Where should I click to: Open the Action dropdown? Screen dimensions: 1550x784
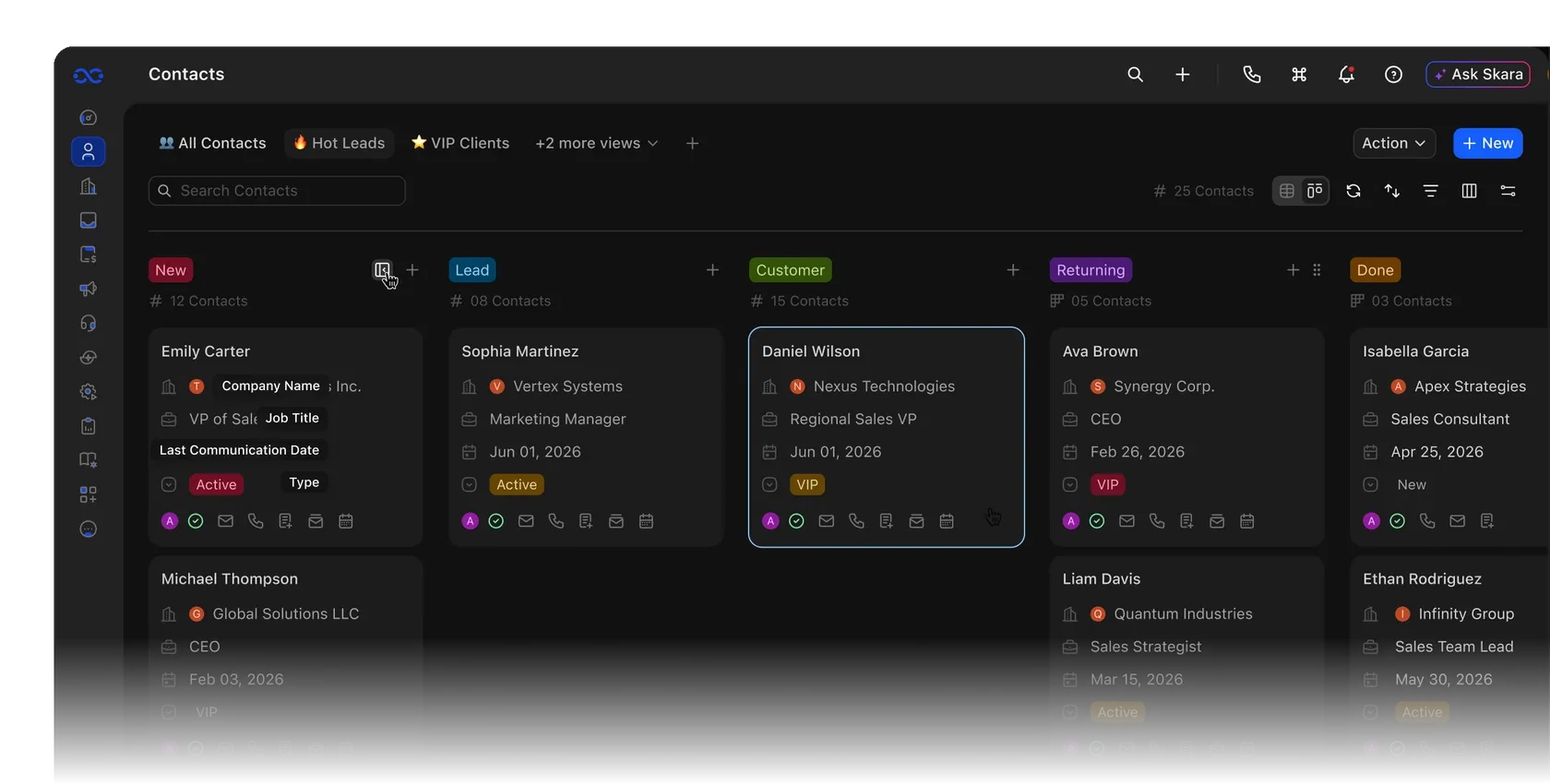click(1394, 143)
